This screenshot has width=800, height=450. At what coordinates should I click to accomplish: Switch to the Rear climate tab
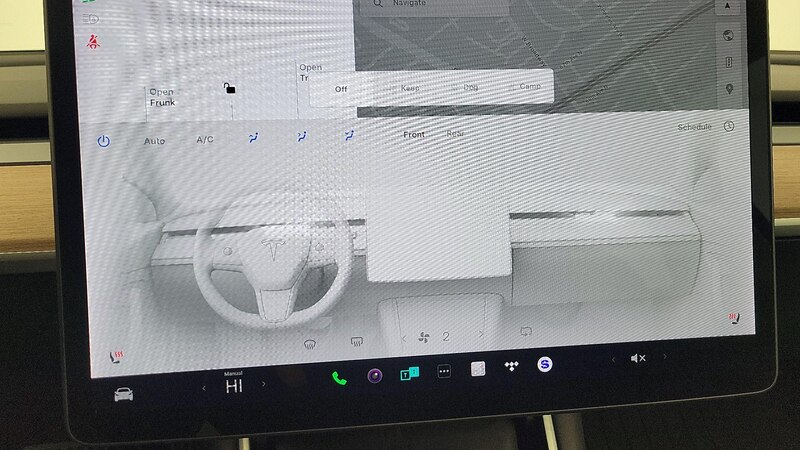(455, 133)
